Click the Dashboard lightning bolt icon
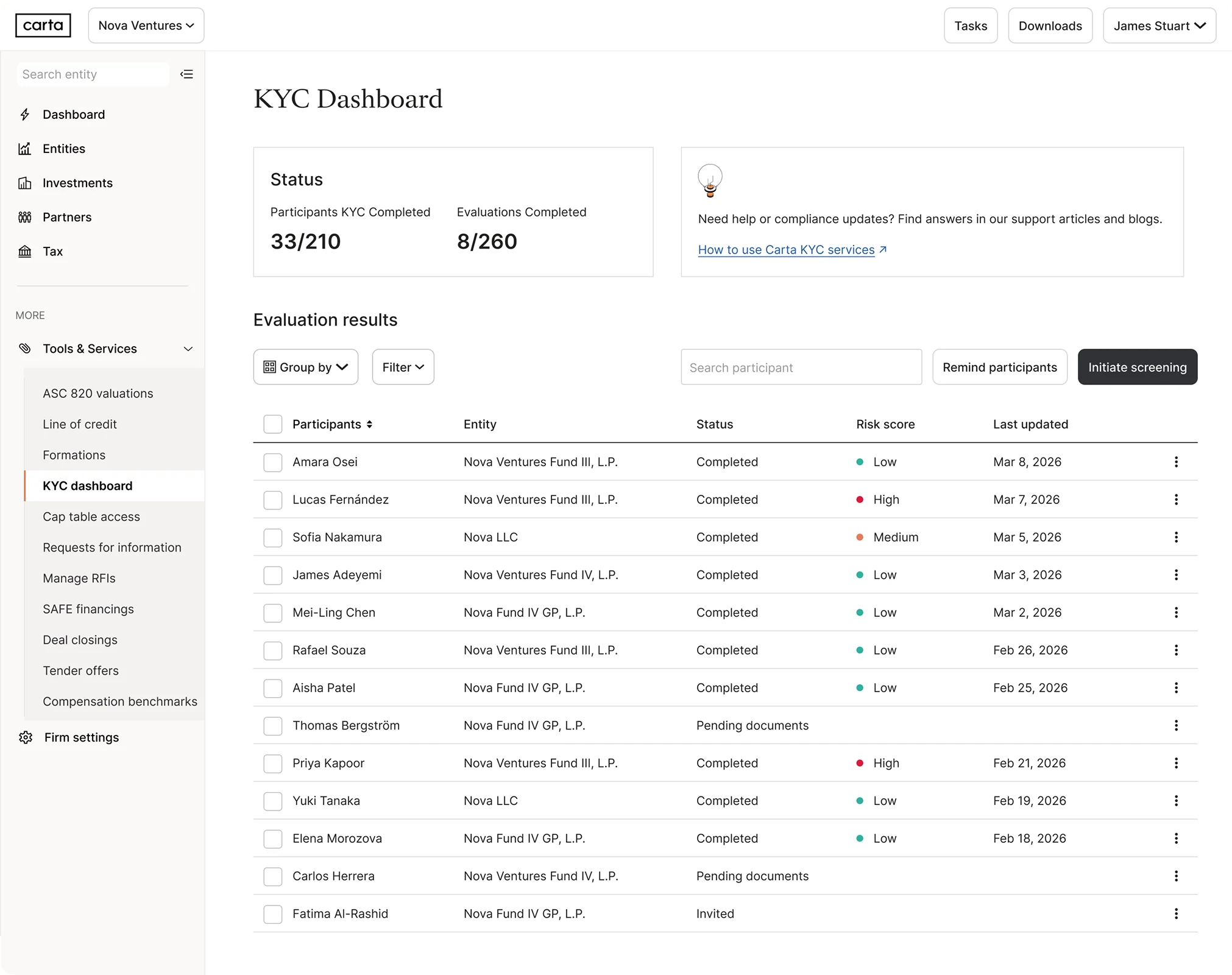The width and height of the screenshot is (1232, 975). [25, 115]
